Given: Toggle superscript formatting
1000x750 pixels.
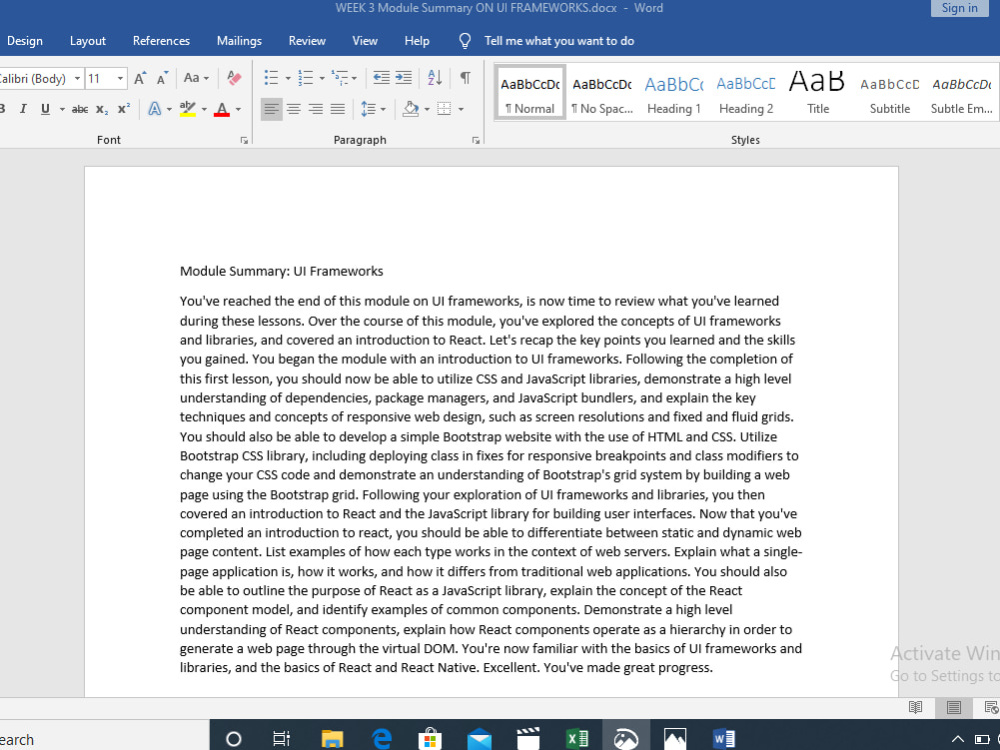Looking at the screenshot, I should click(x=124, y=109).
